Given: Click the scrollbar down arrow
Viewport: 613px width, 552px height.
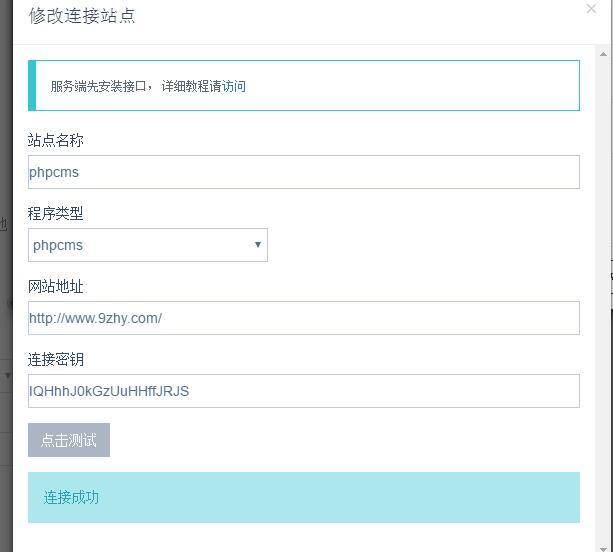Looking at the screenshot, I should point(603,548).
